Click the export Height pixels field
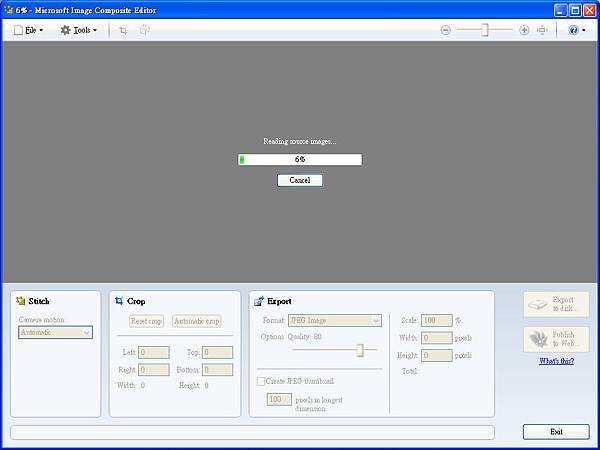This screenshot has width=600, height=450. [x=437, y=355]
